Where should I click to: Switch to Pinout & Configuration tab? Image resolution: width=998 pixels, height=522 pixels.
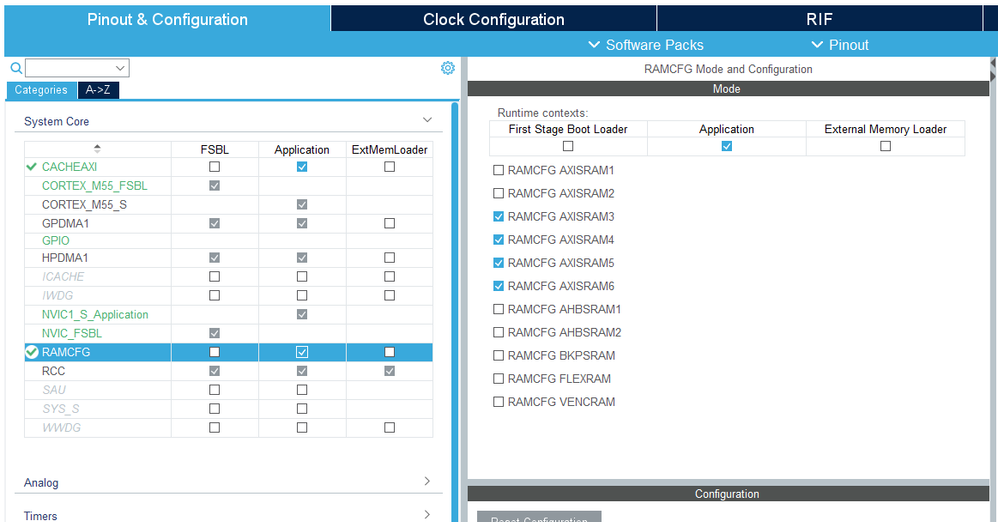pos(167,19)
